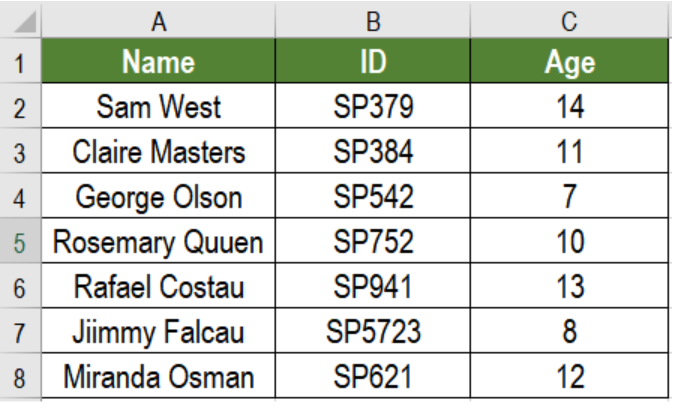677x408 pixels.
Task: Select row 8 header
Action: [20, 376]
